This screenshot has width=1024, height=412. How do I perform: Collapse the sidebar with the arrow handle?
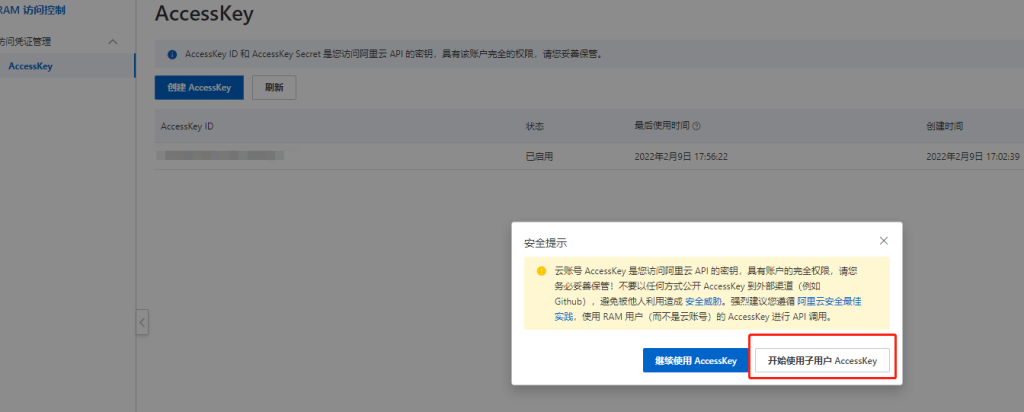coord(142,322)
